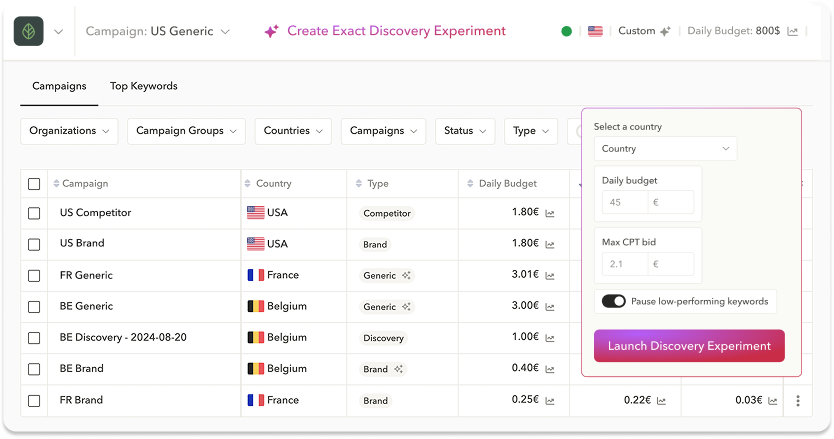Check the FR Brand row checkbox
The height and width of the screenshot is (439, 834).
click(34, 401)
